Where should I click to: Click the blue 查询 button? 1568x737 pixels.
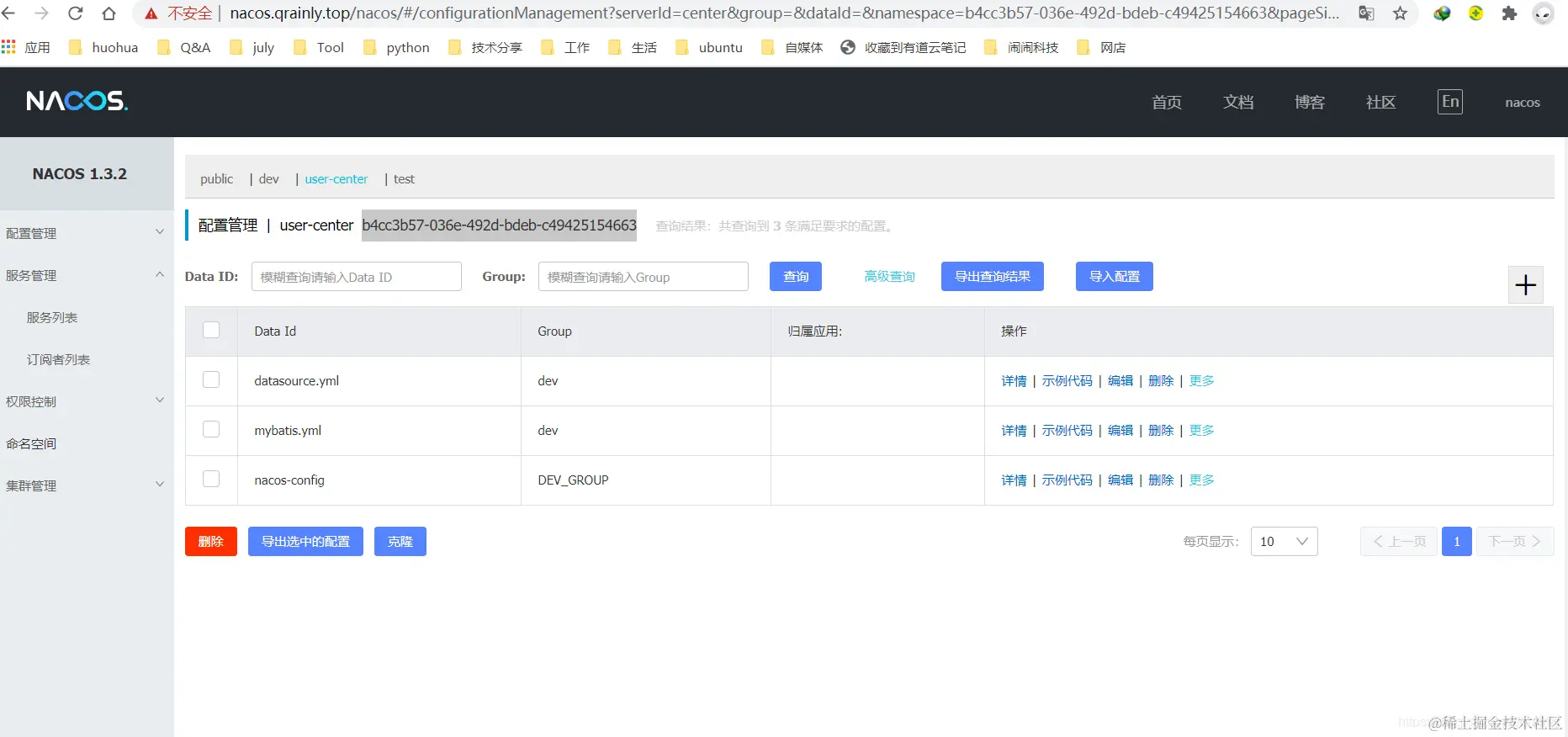796,276
